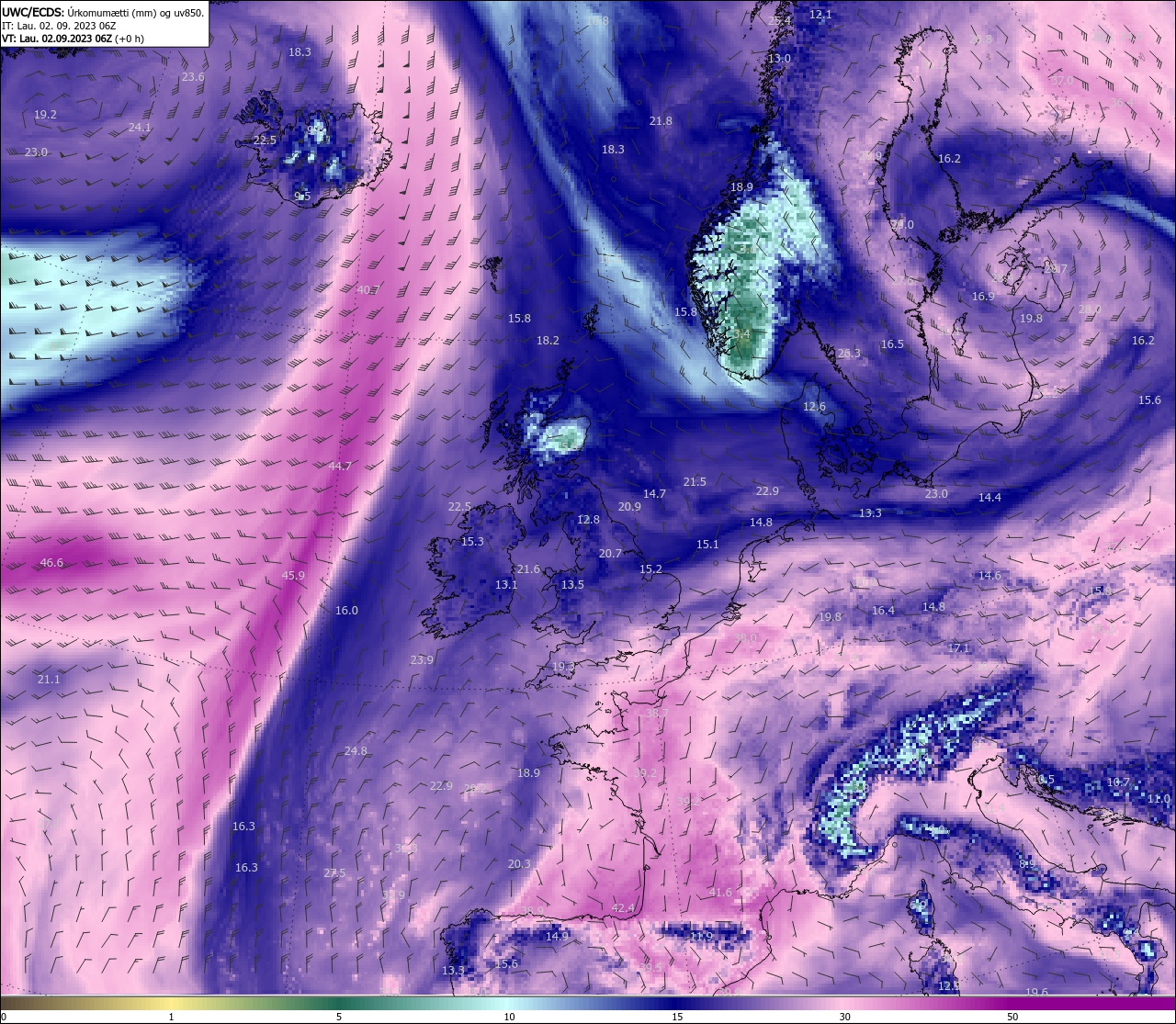Click the legend tick labelled 50
The height and width of the screenshot is (1024, 1176).
click(1012, 1017)
